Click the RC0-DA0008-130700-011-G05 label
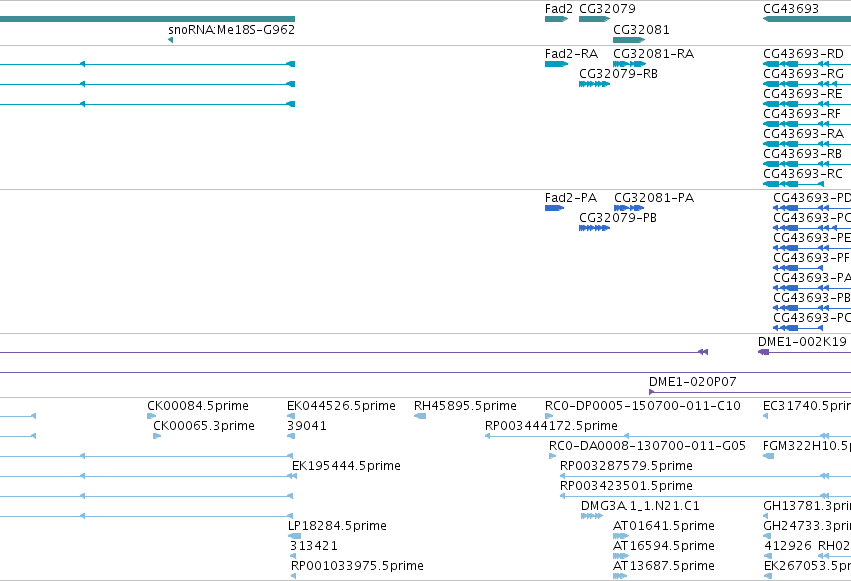851x581 pixels. point(647,446)
